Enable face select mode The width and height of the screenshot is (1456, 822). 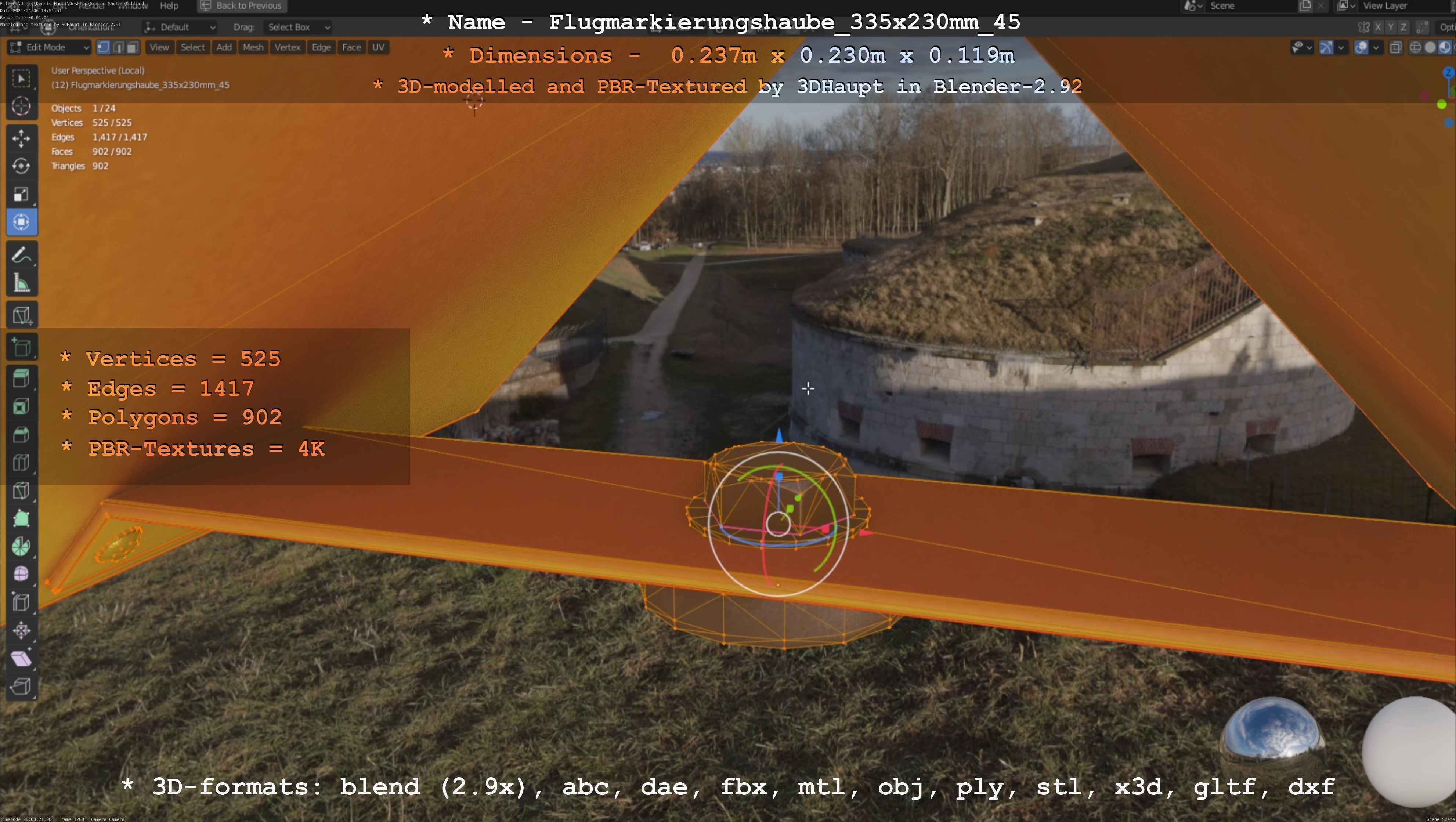(x=132, y=47)
